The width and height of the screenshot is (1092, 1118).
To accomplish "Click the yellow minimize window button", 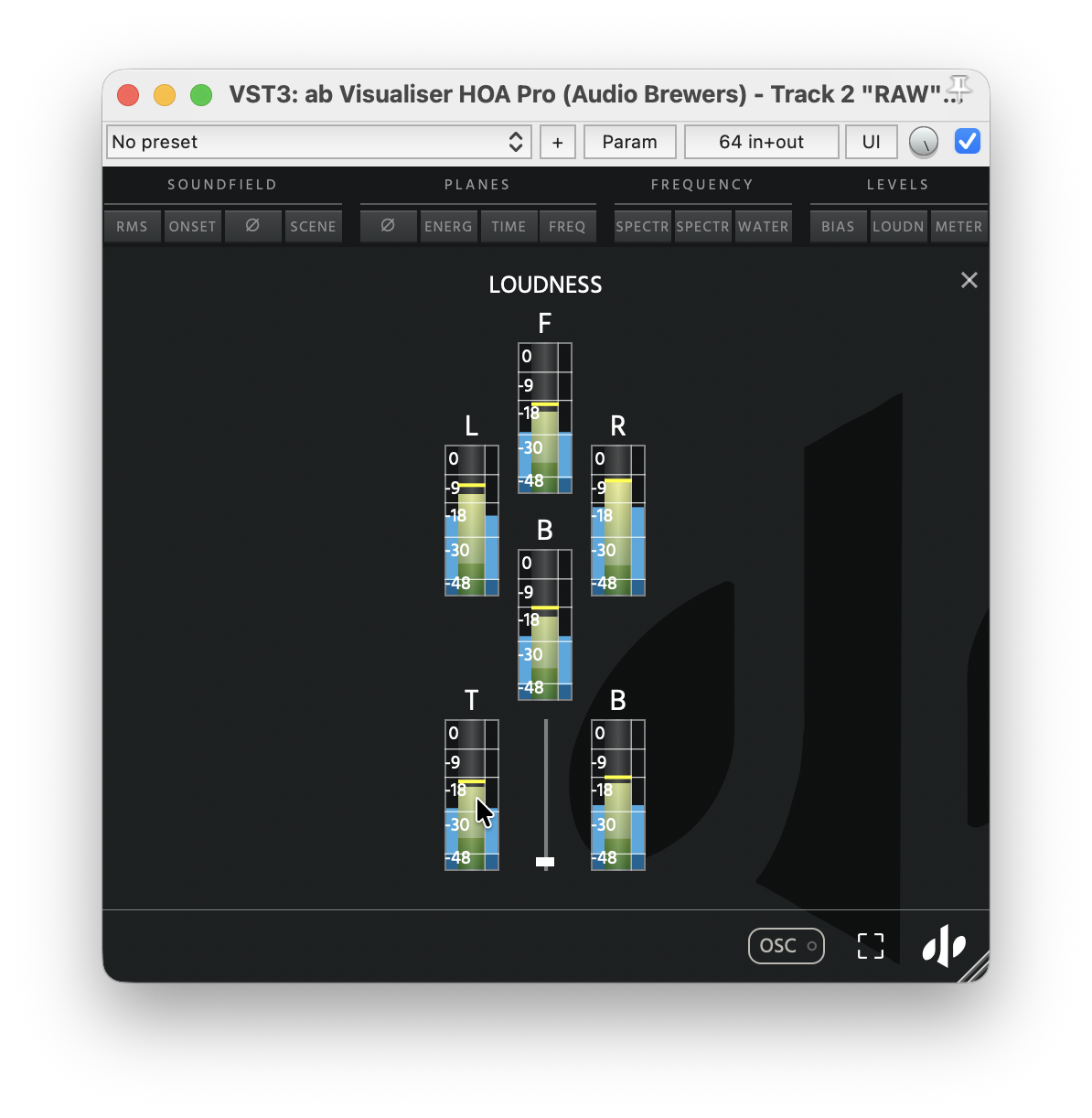I will coord(165,95).
